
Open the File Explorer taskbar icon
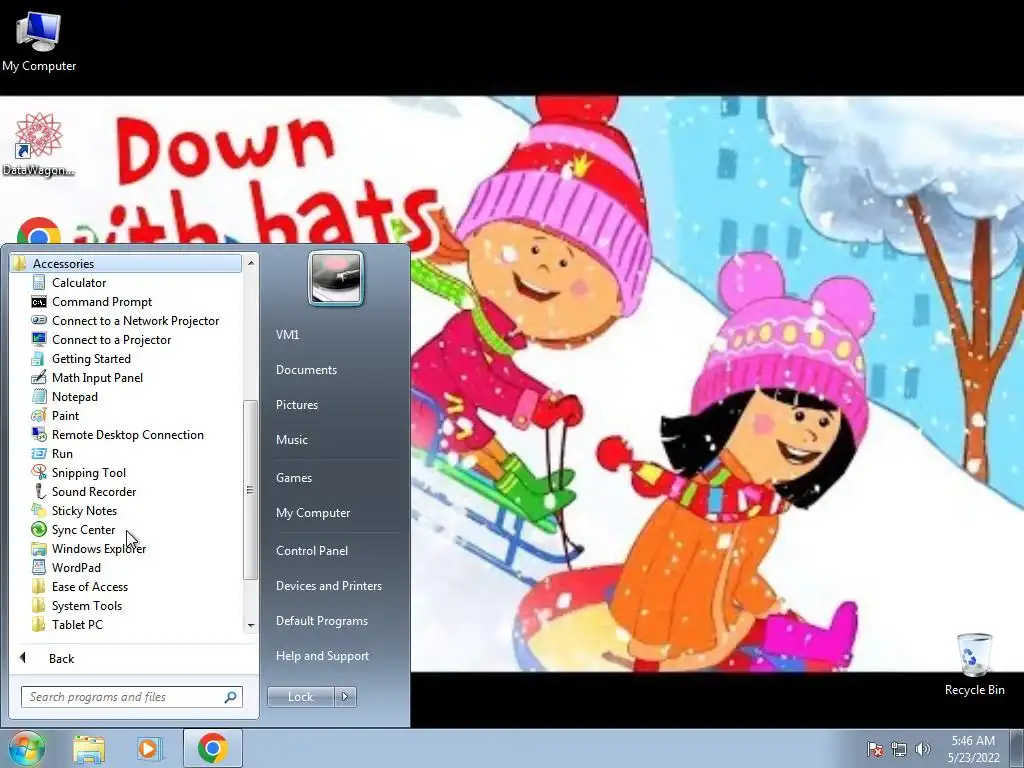pos(89,748)
